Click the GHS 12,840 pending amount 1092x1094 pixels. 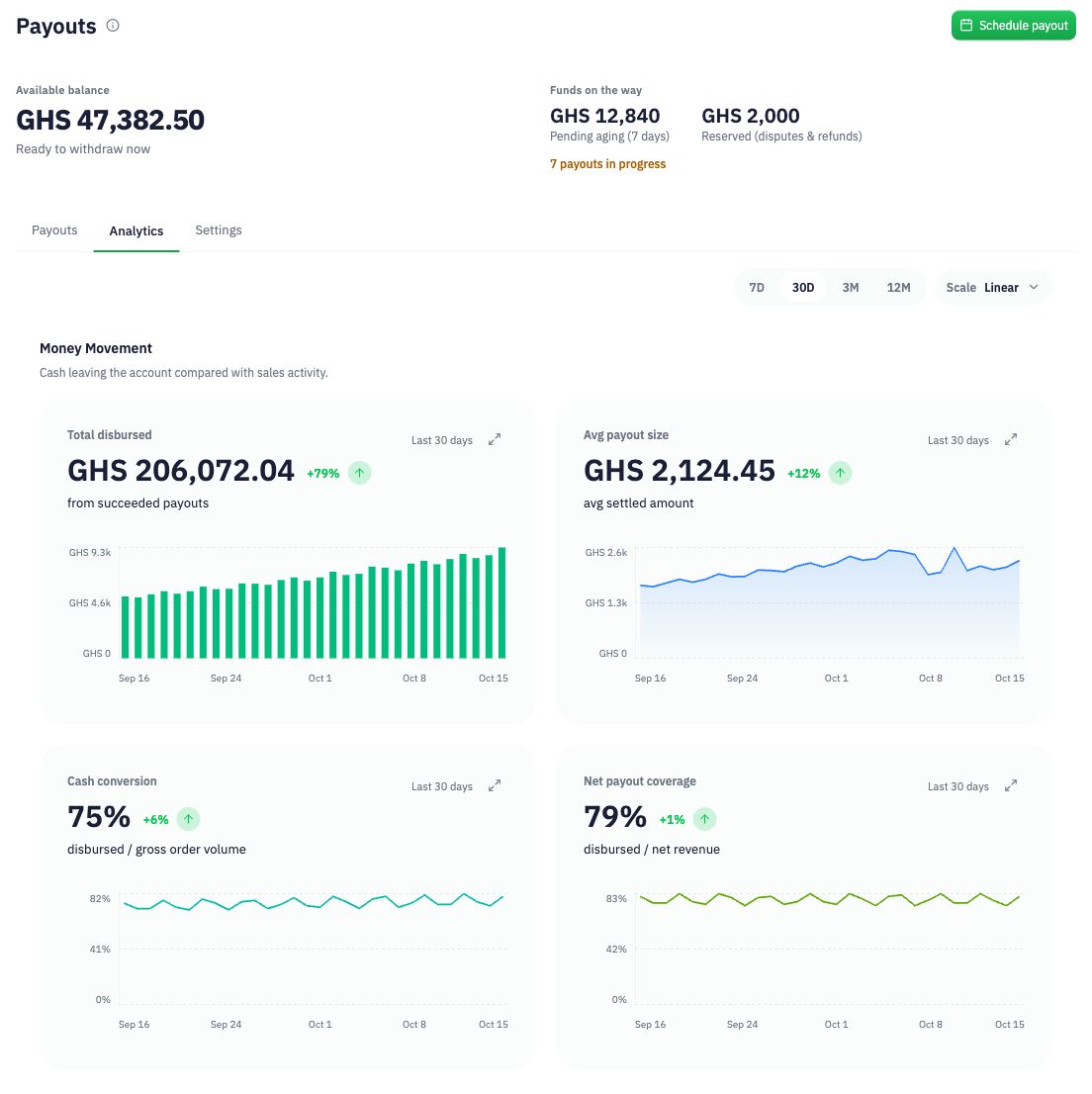click(605, 116)
